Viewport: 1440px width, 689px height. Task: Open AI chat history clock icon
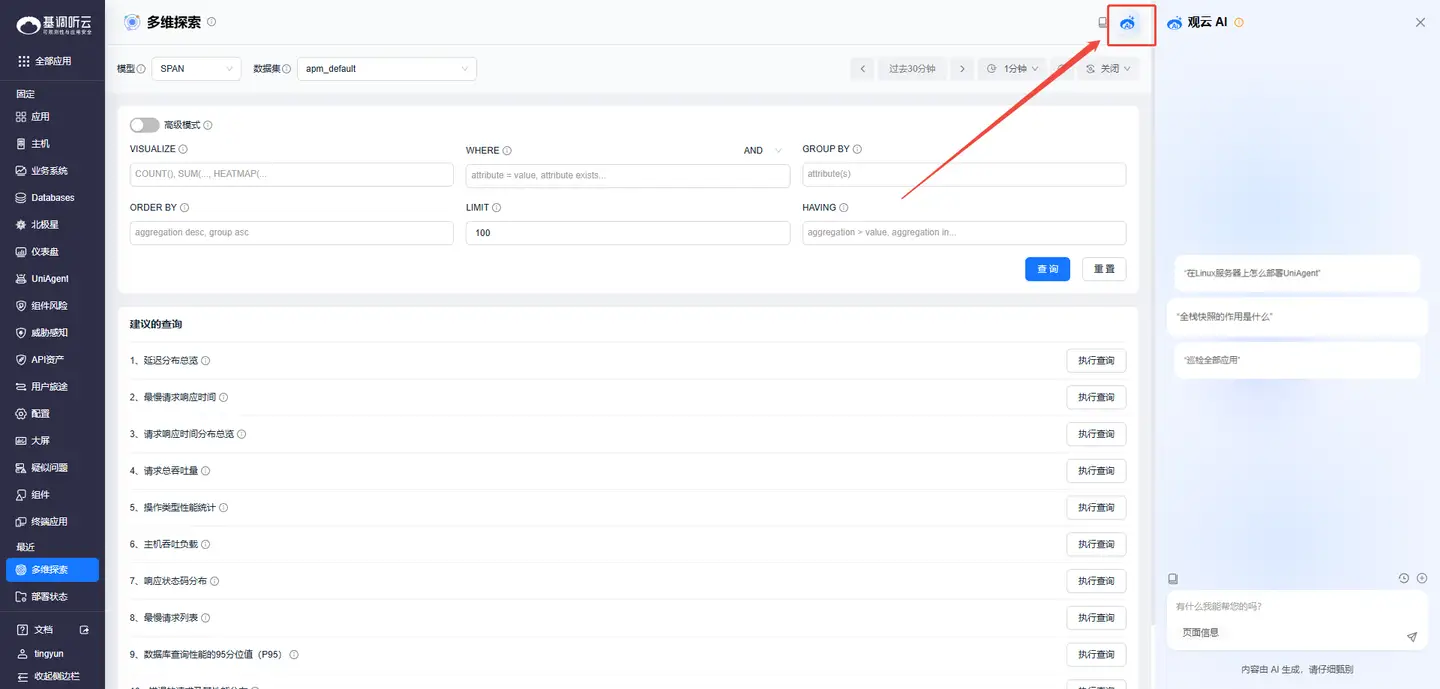1403,578
